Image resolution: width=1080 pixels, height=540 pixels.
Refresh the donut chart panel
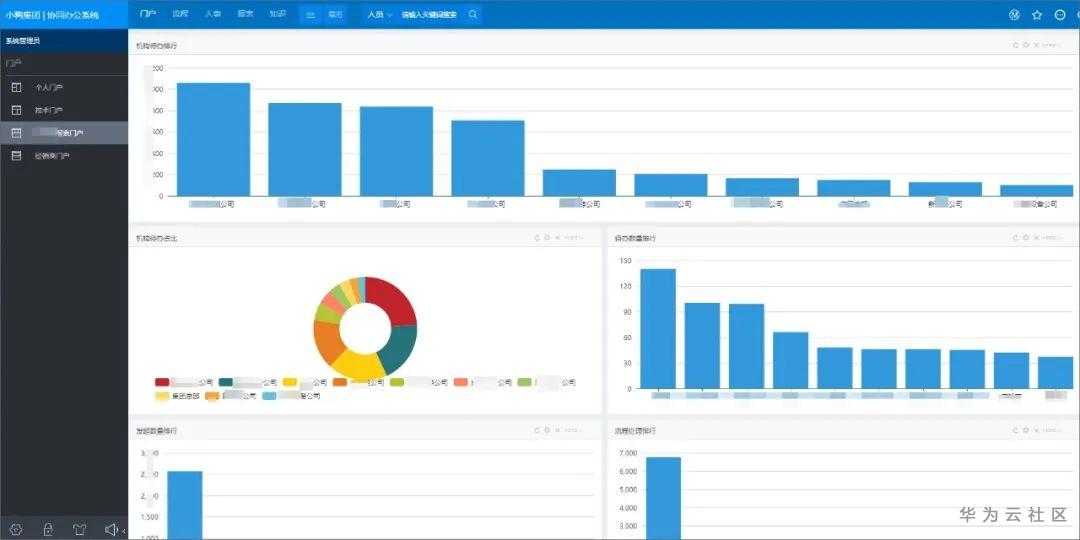[x=537, y=238]
